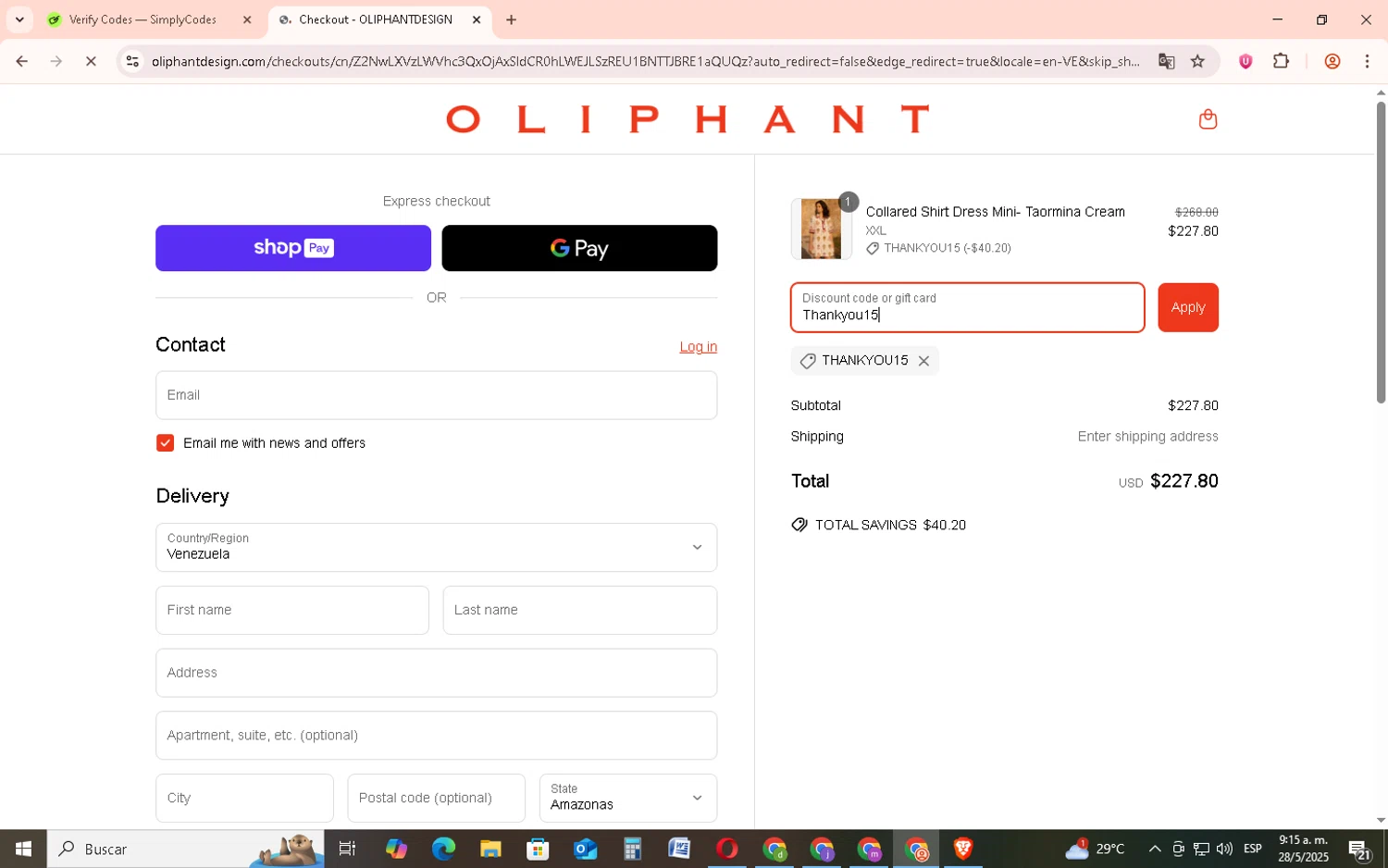This screenshot has width=1388, height=868.
Task: Open the tab search dropdown arrow
Action: click(19, 19)
